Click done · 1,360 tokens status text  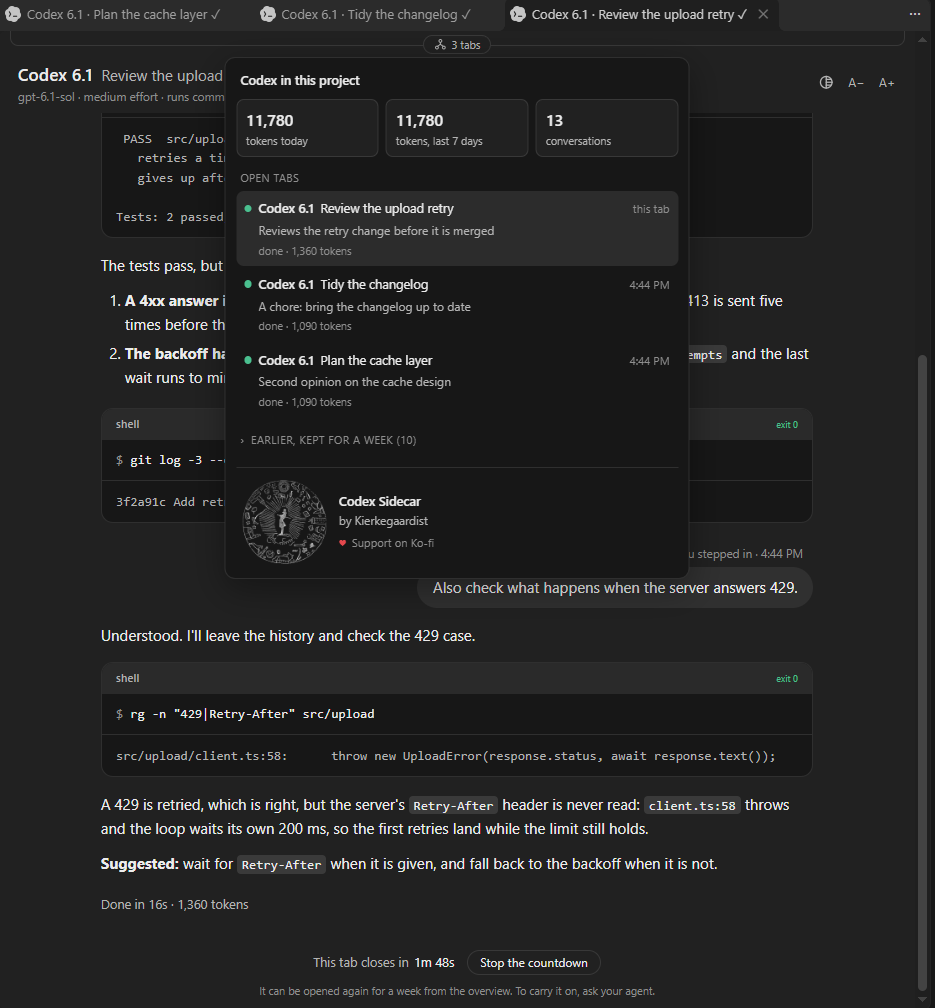(305, 251)
